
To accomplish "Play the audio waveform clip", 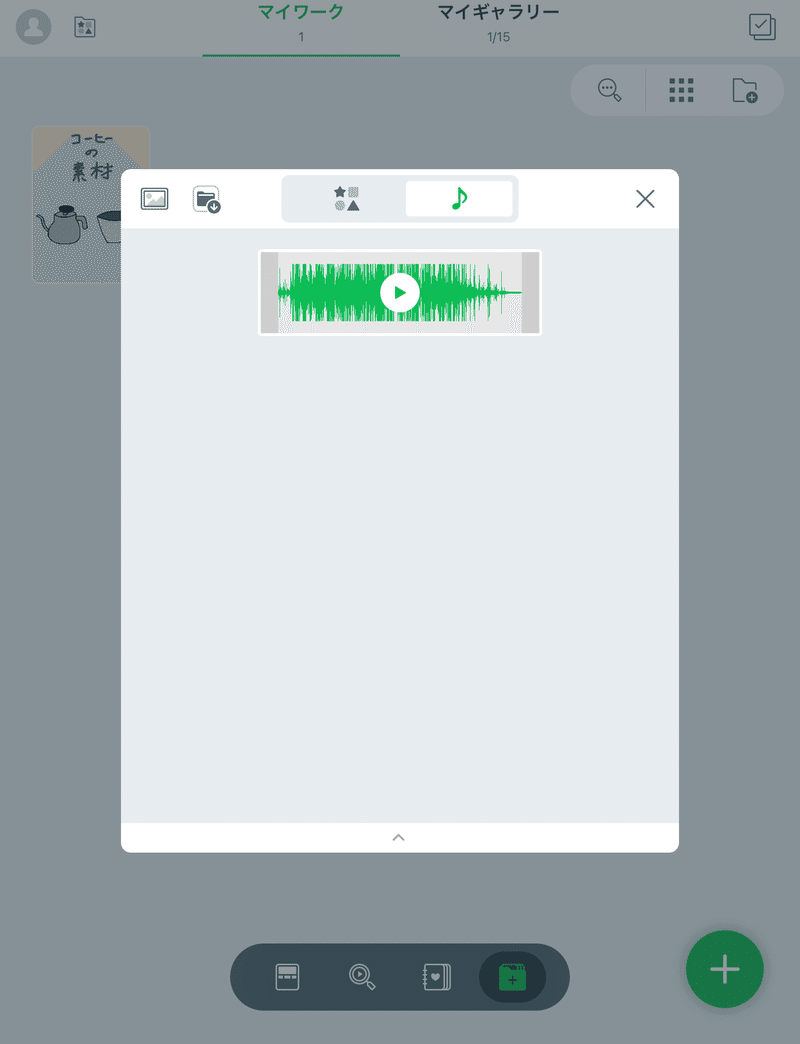I will point(399,292).
